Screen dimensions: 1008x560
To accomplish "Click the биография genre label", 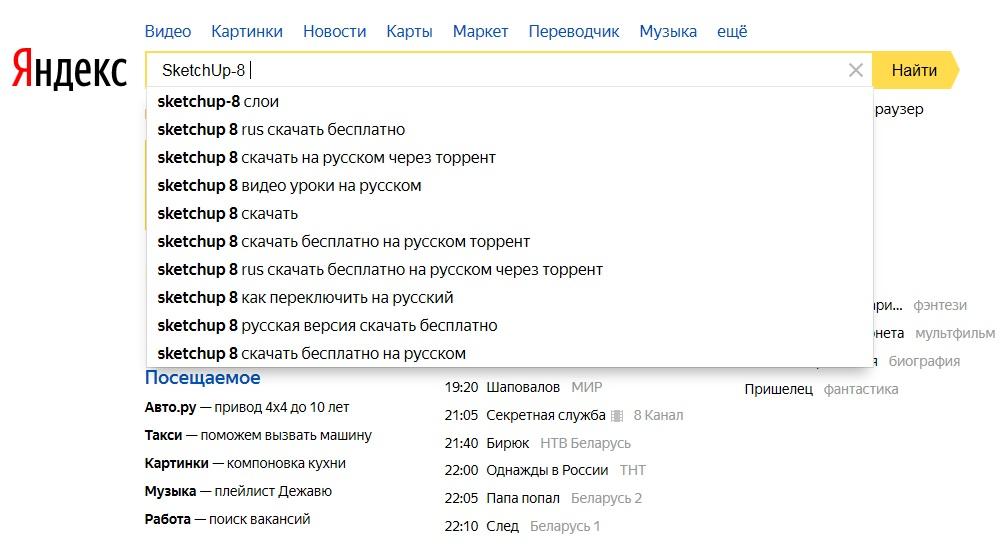I will [924, 361].
